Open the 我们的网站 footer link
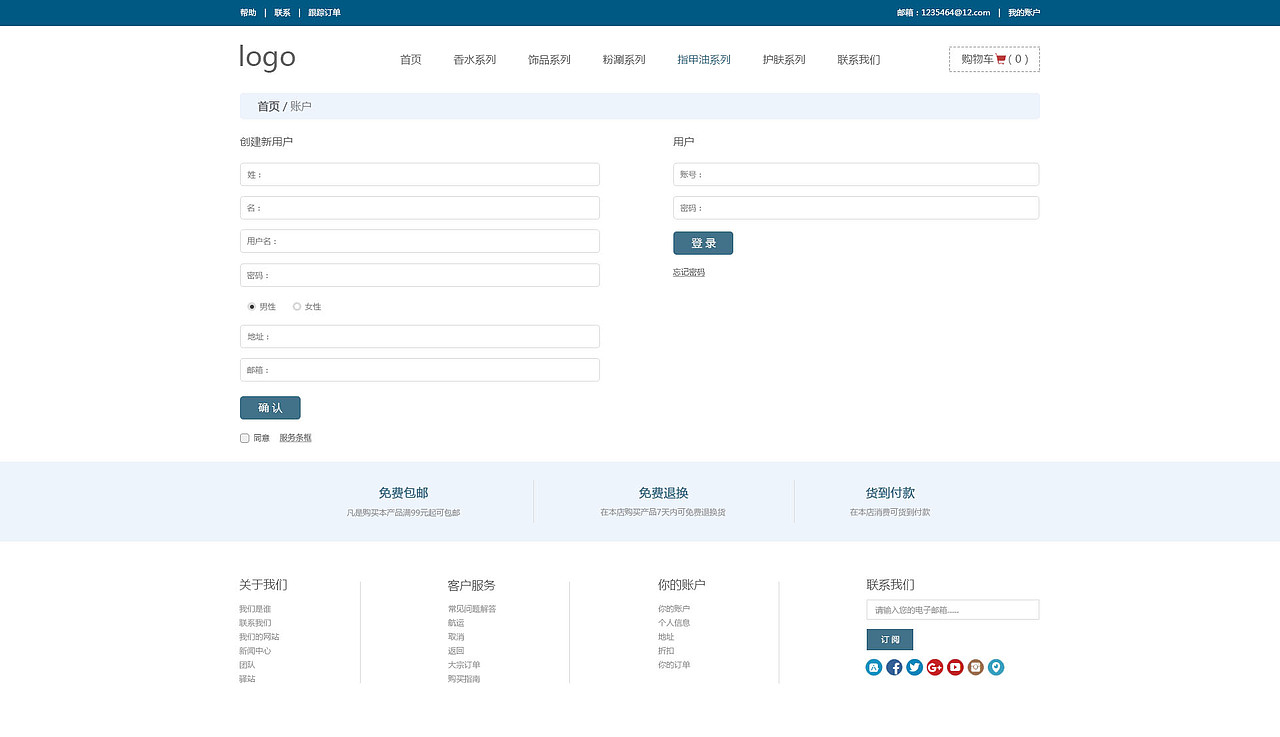Viewport: 1280px width, 737px height. [259, 637]
